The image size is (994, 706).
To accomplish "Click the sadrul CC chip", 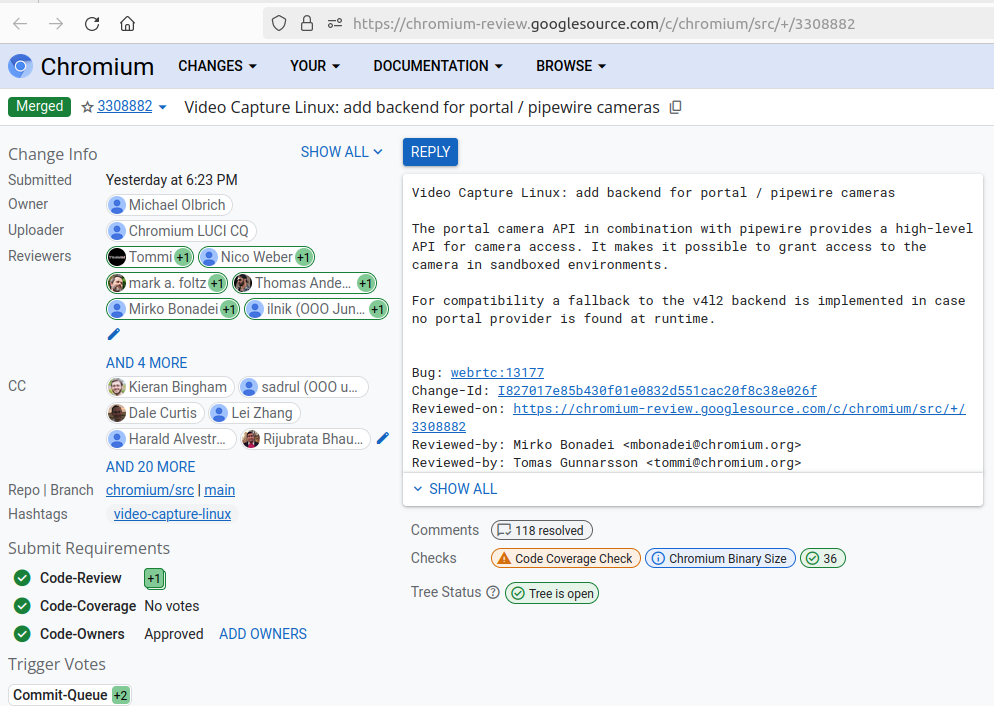I will [303, 387].
